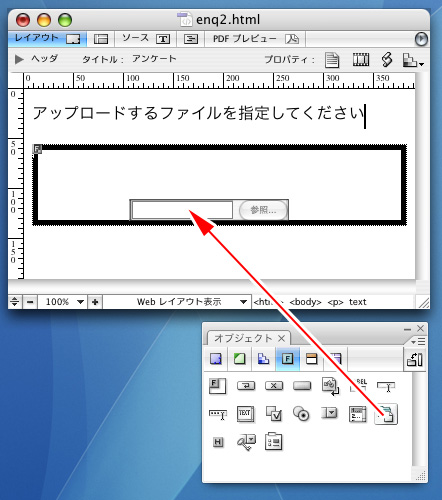Zoom in with the plus button
The width and height of the screenshot is (442, 500).
point(95,302)
